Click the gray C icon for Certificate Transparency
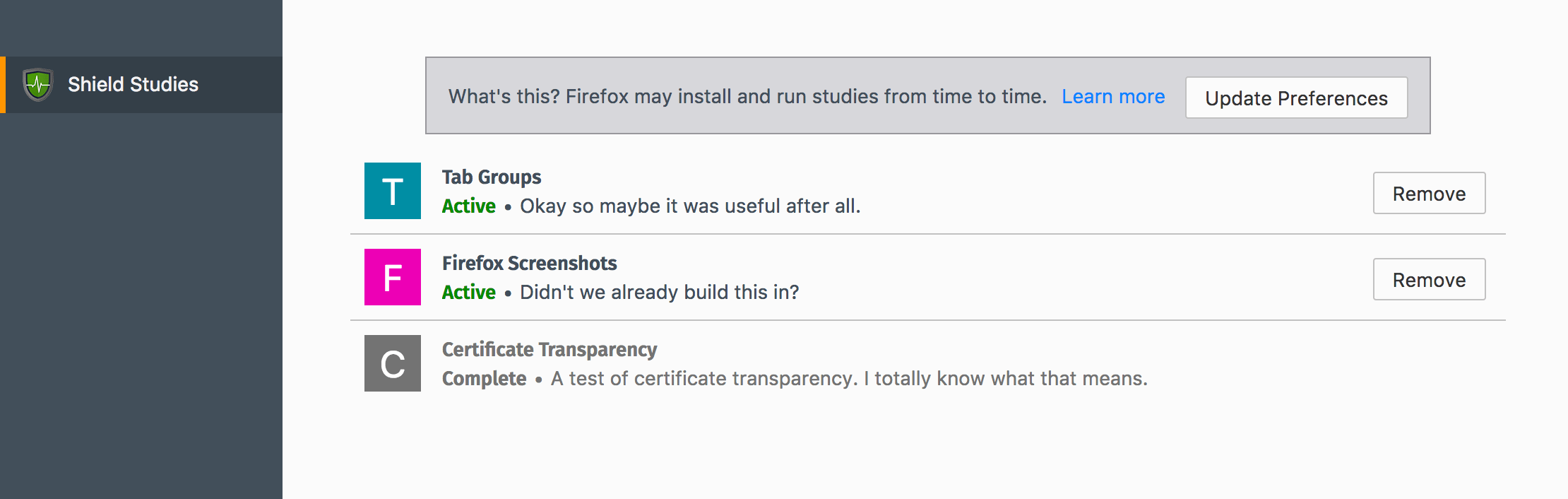The width and height of the screenshot is (1568, 499). (393, 363)
